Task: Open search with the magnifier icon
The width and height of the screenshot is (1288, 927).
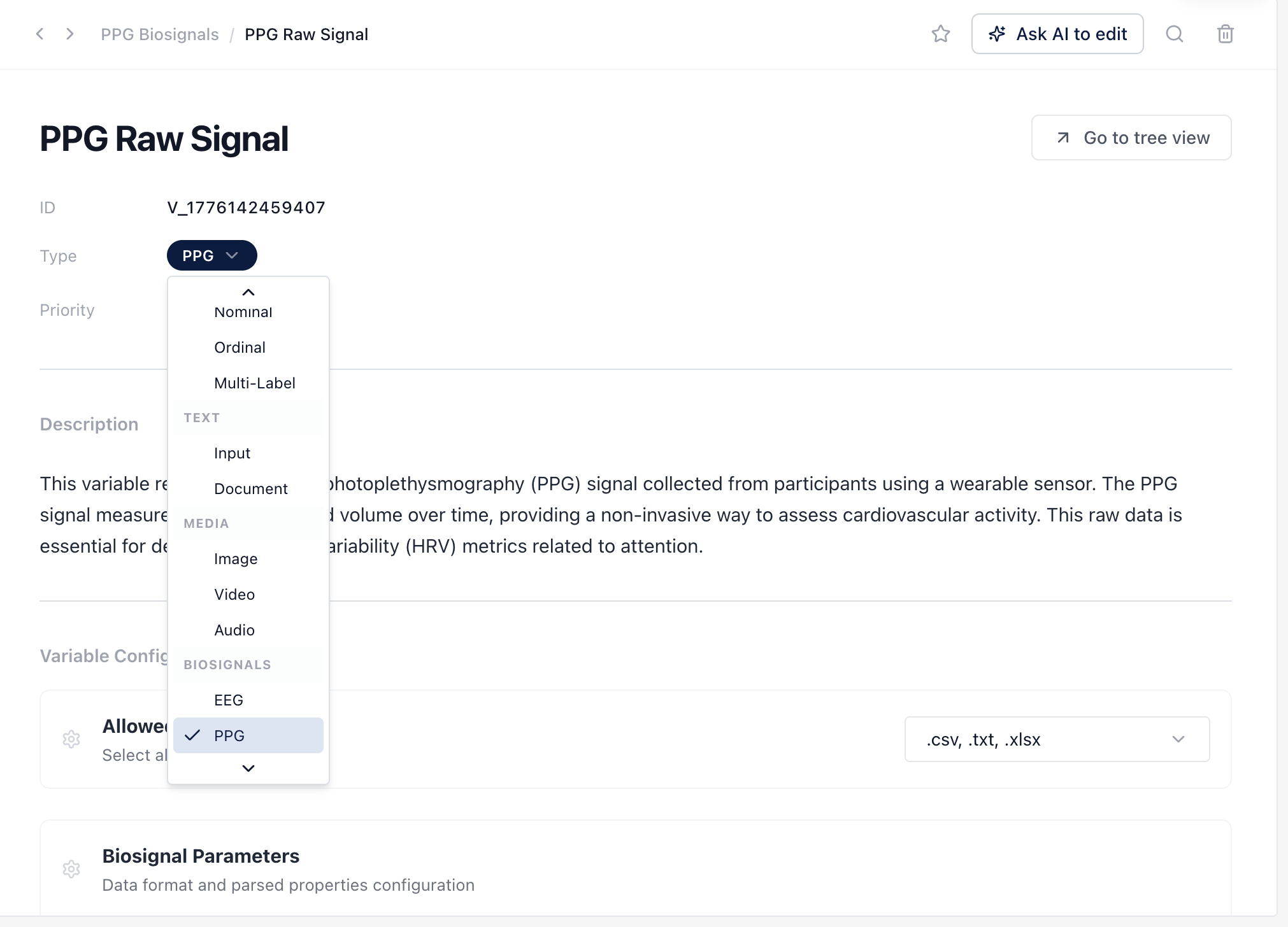Action: click(1174, 34)
